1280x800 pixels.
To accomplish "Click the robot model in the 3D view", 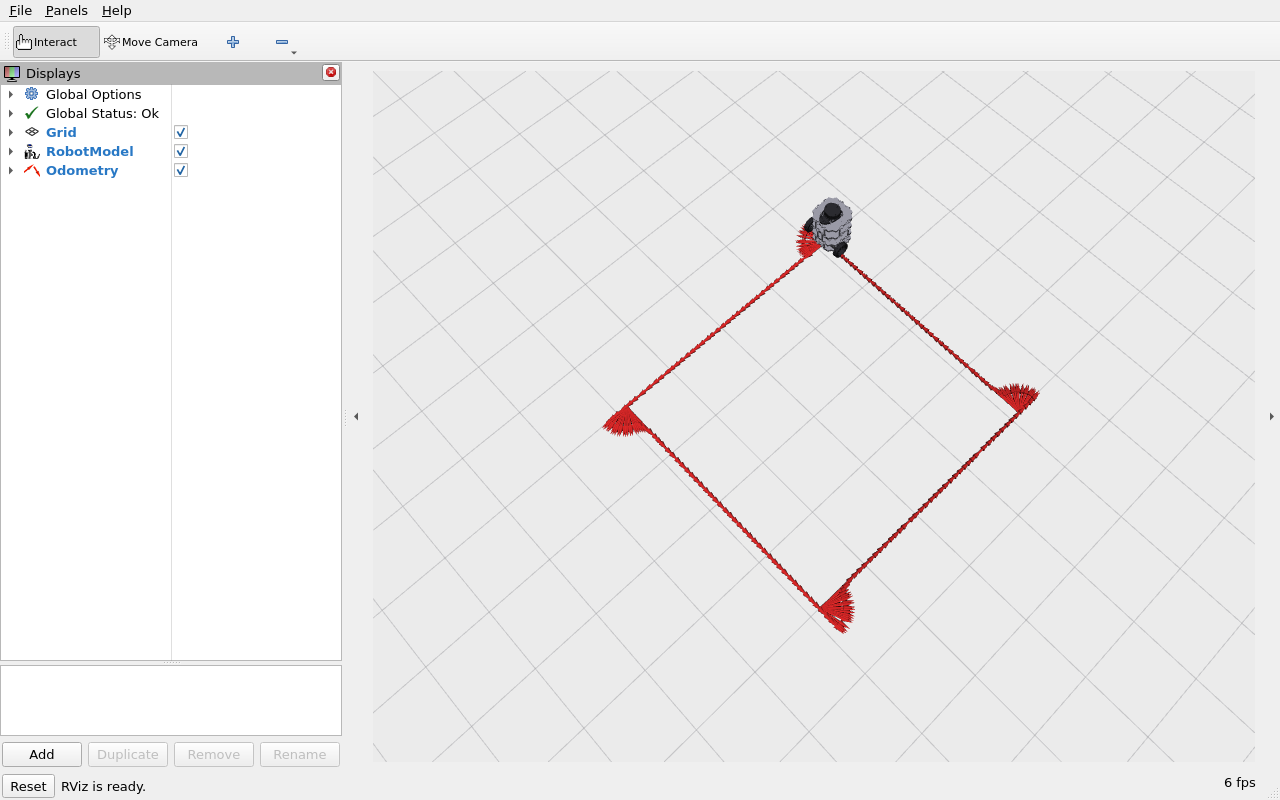I will 830,225.
